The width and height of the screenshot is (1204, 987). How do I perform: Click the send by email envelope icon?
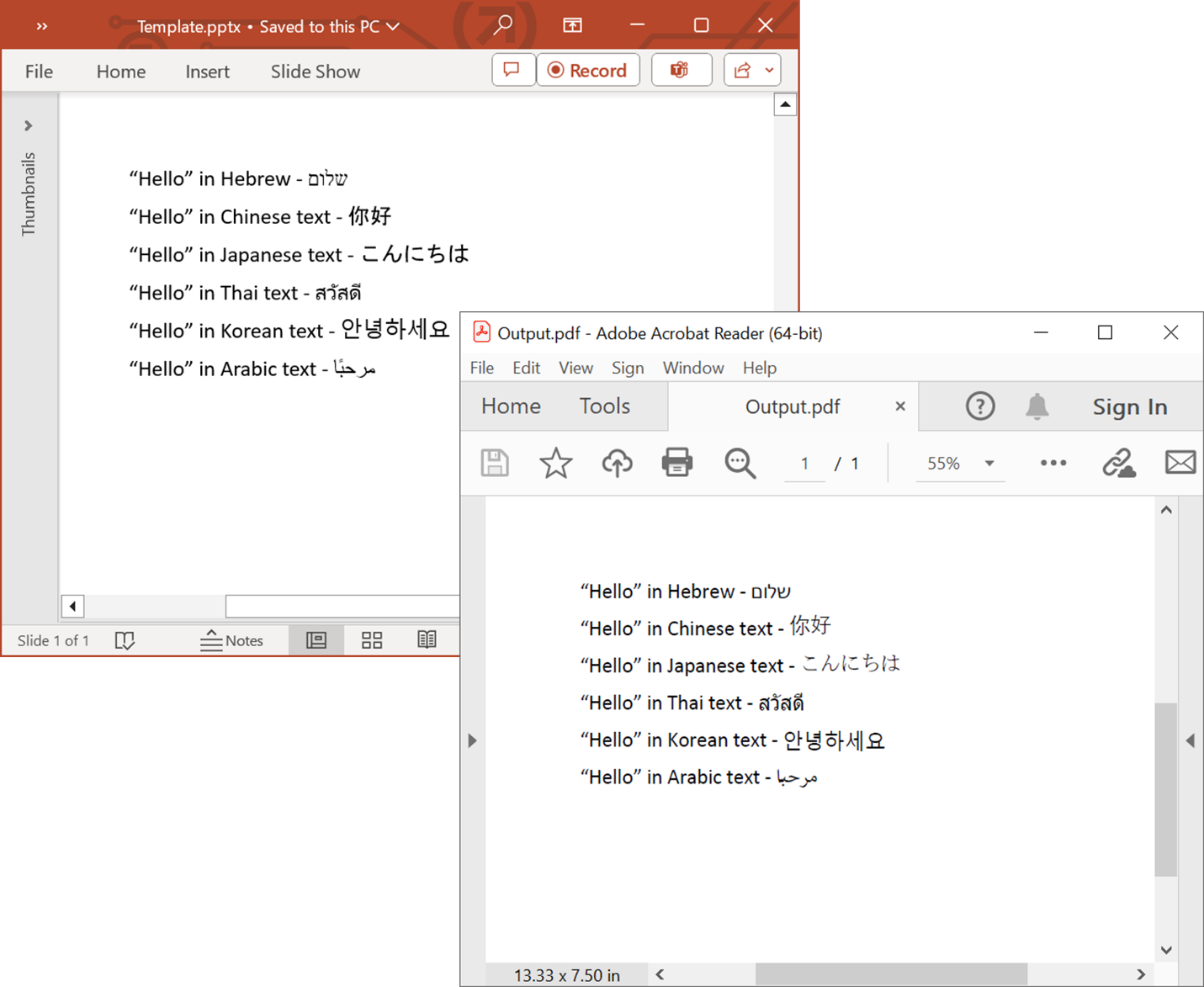pyautogui.click(x=1180, y=463)
